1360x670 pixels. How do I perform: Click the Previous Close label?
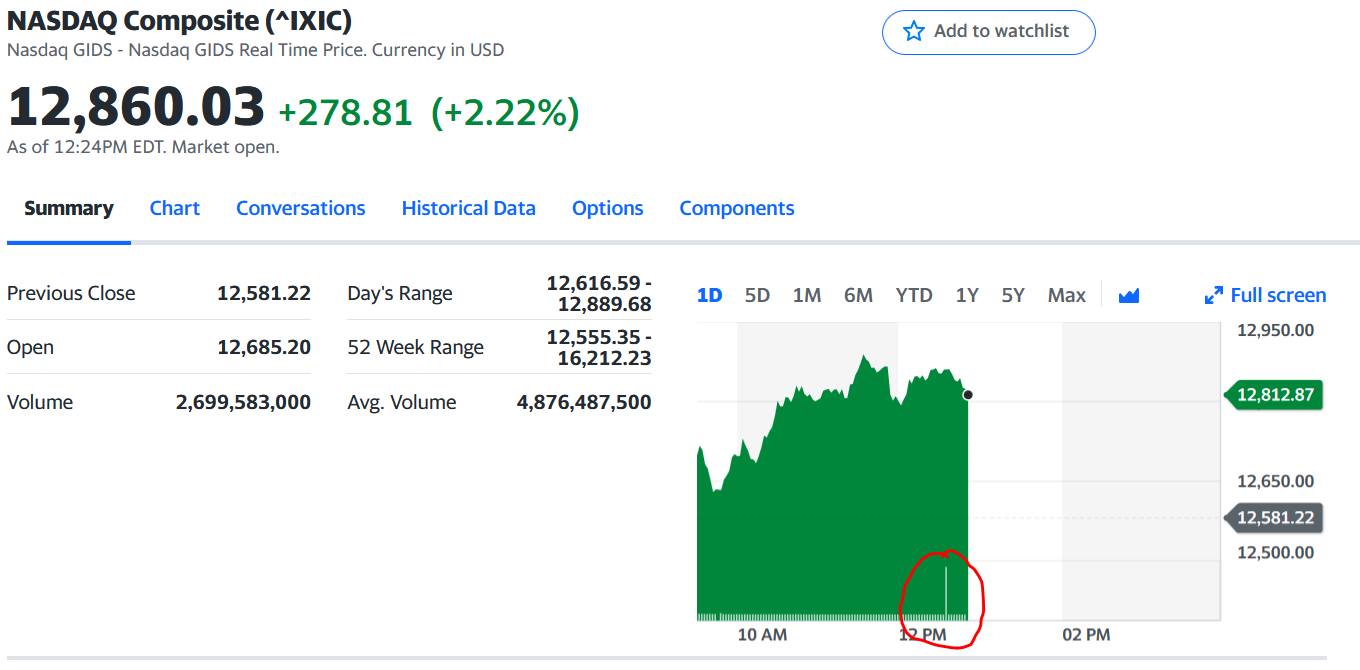[x=71, y=293]
